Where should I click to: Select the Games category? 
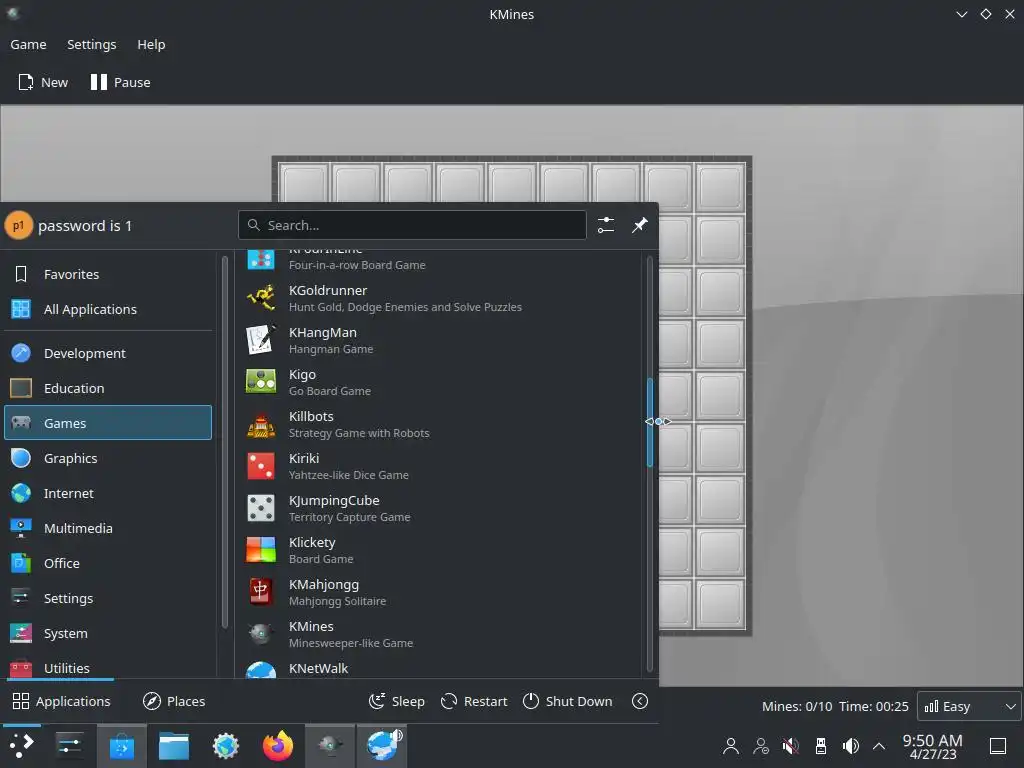108,423
